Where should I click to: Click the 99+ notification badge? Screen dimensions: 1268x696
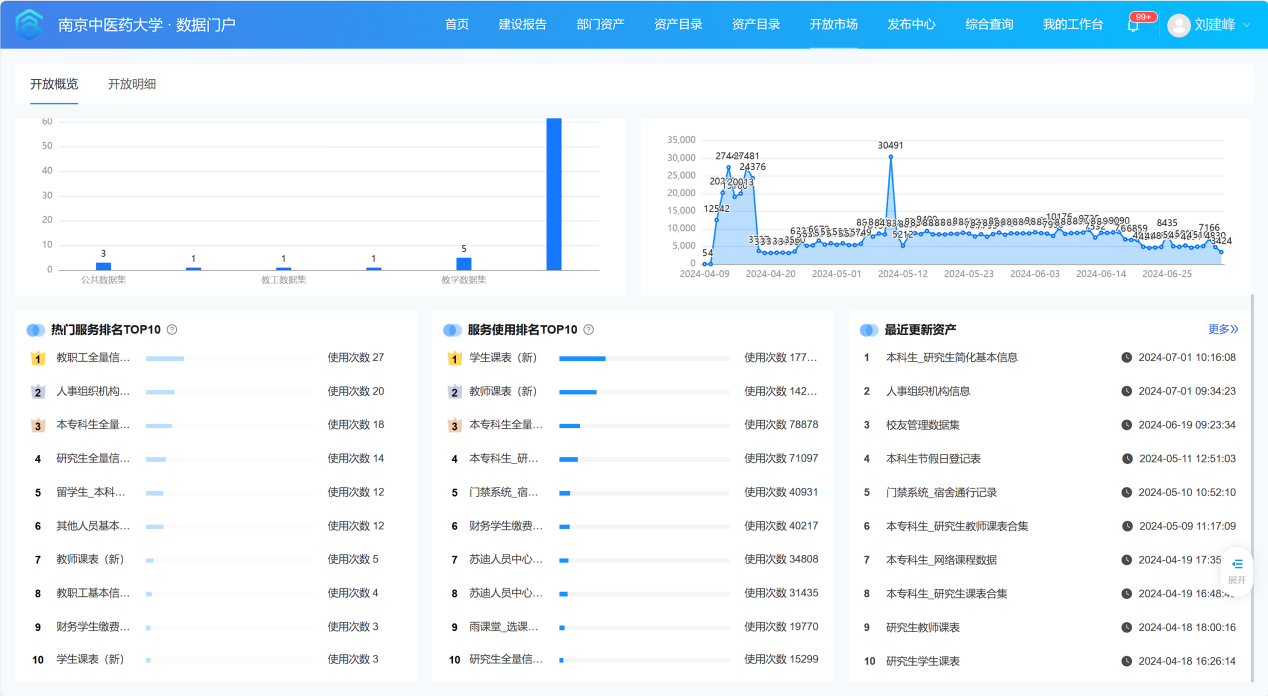tap(1142, 17)
